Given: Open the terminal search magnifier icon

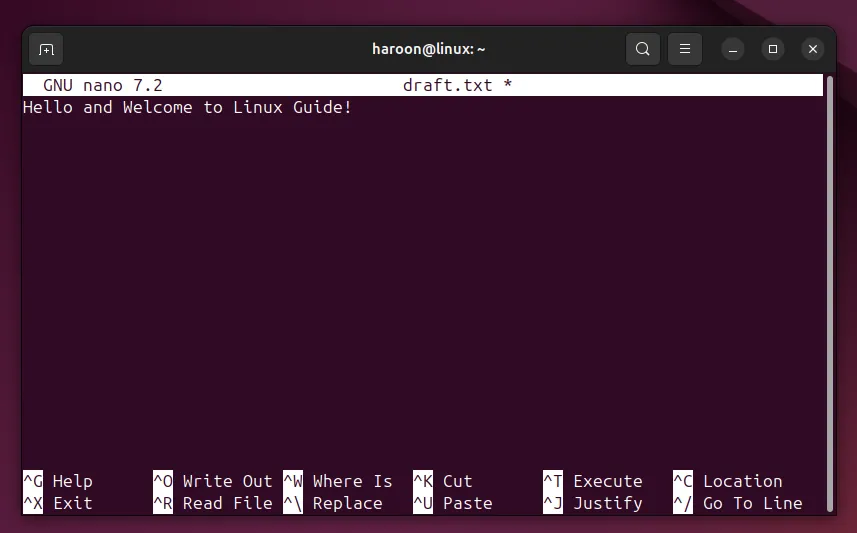Looking at the screenshot, I should point(643,48).
